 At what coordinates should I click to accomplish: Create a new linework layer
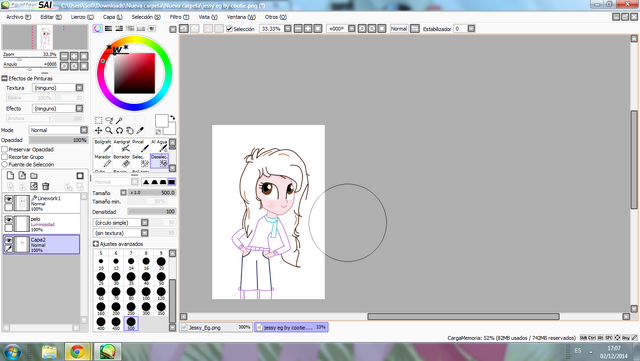pos(22,176)
